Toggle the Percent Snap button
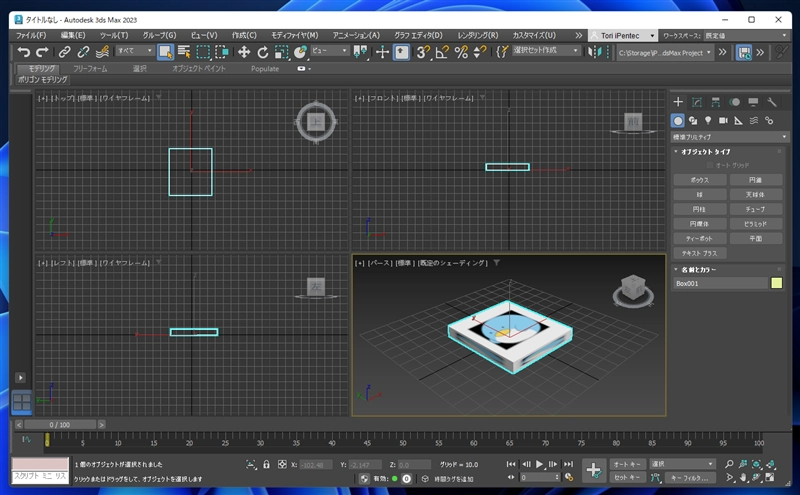 pos(461,52)
